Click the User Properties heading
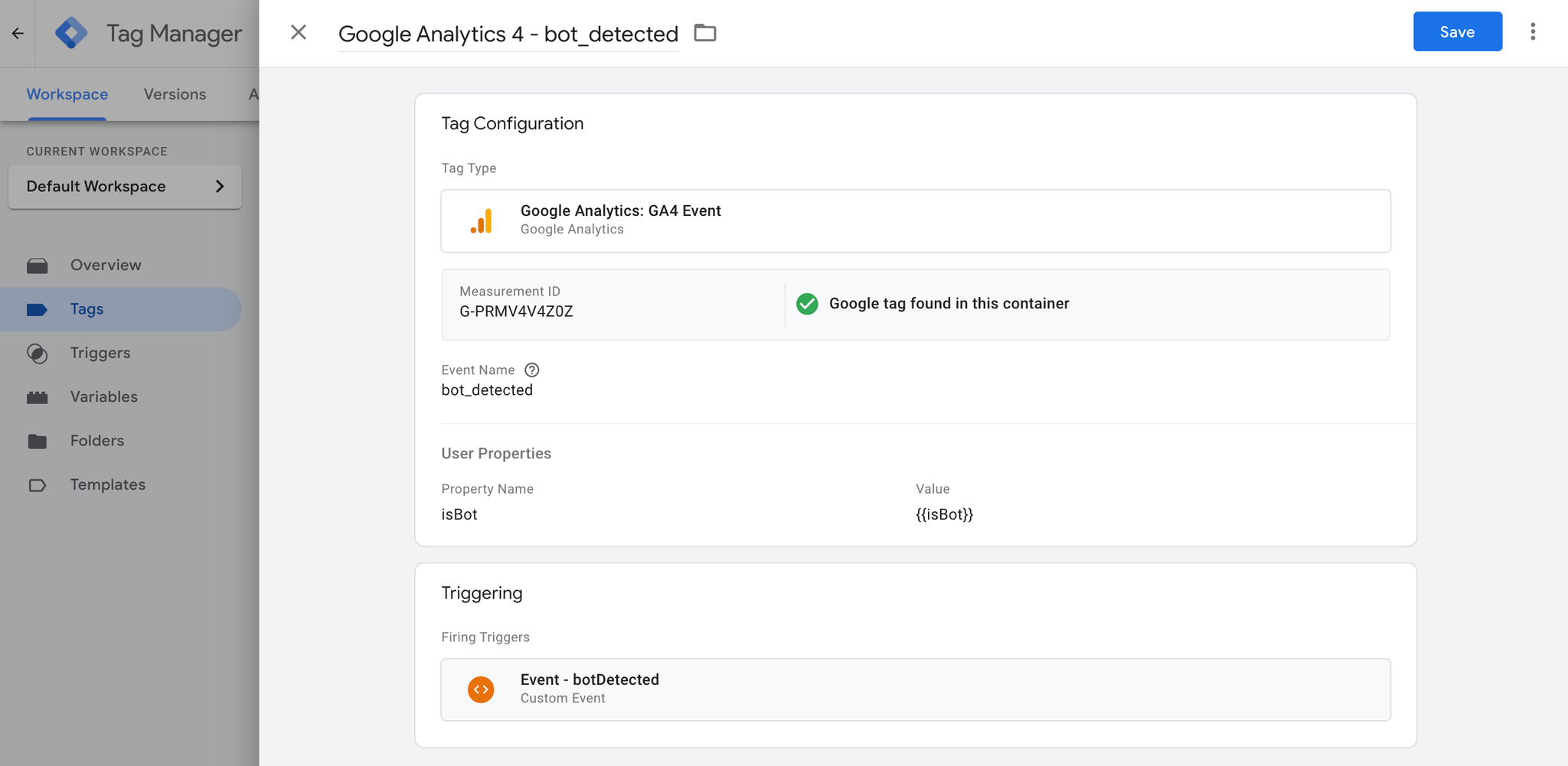The height and width of the screenshot is (766, 1568). click(x=496, y=453)
